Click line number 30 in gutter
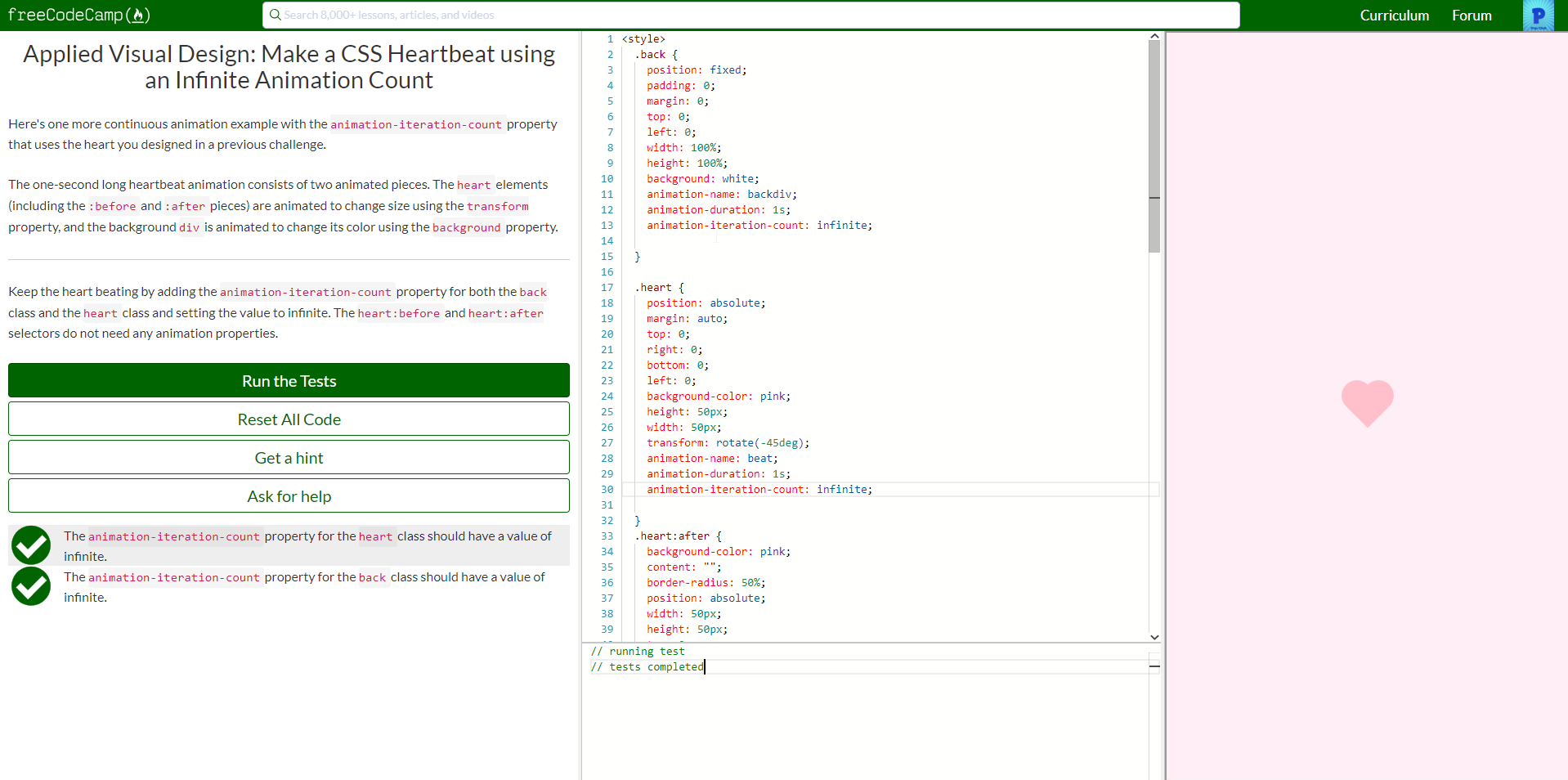This screenshot has width=1568, height=780. (x=607, y=490)
